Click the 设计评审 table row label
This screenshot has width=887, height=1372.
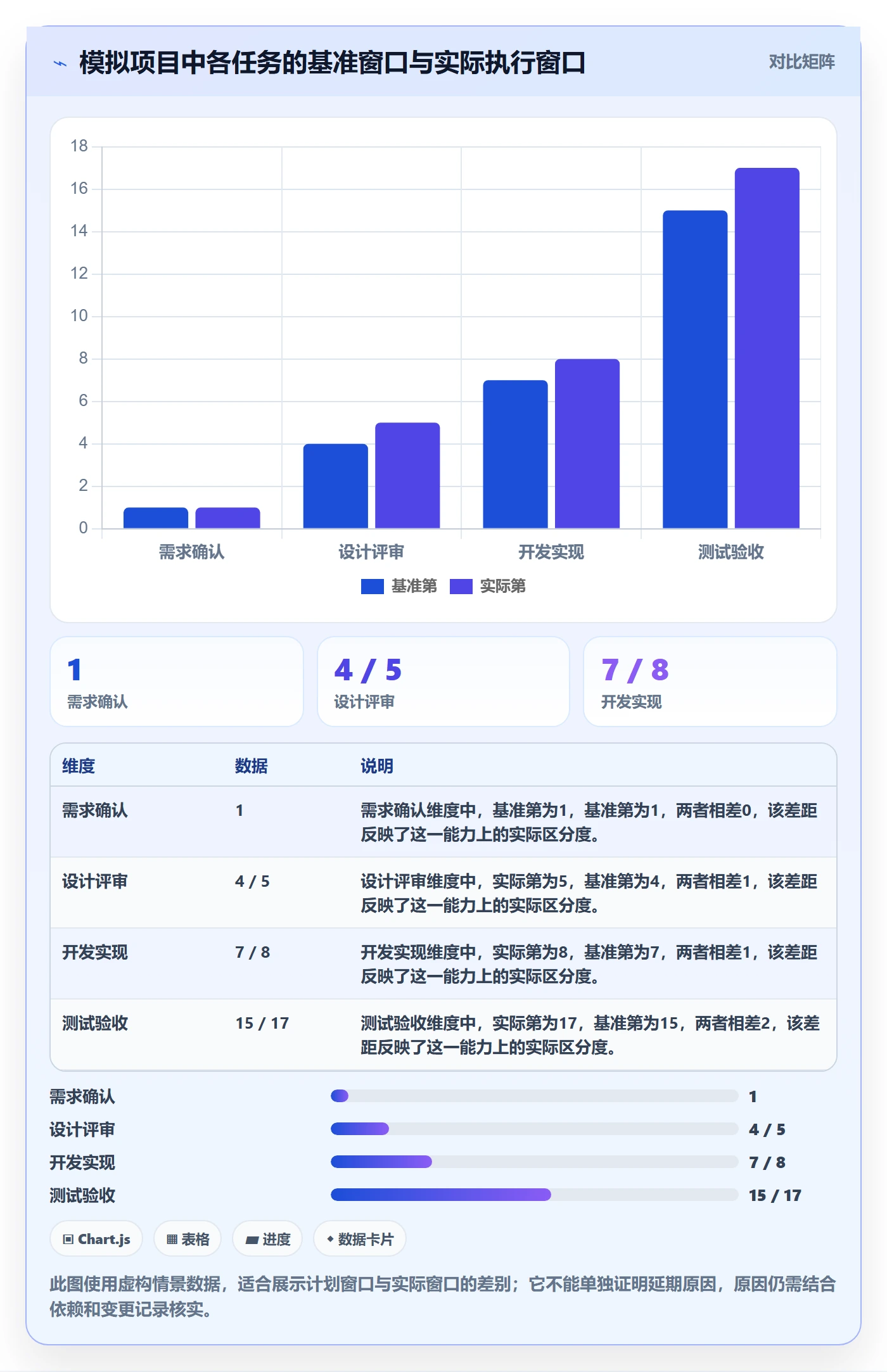(x=95, y=881)
